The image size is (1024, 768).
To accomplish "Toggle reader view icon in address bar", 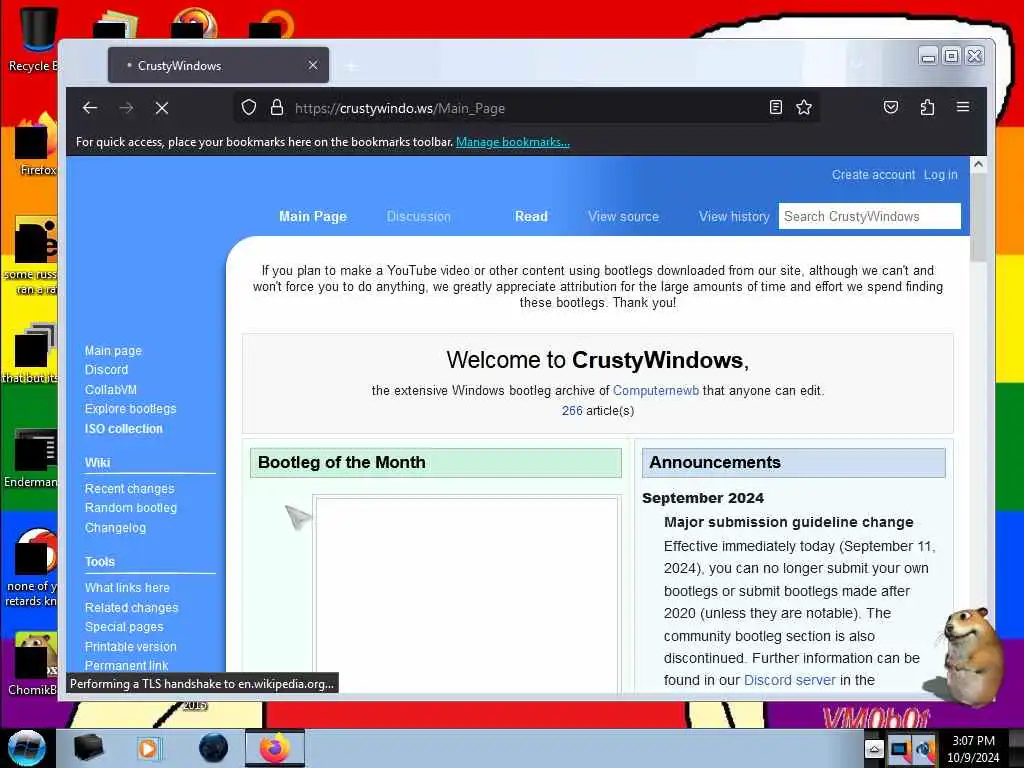I will click(x=775, y=108).
